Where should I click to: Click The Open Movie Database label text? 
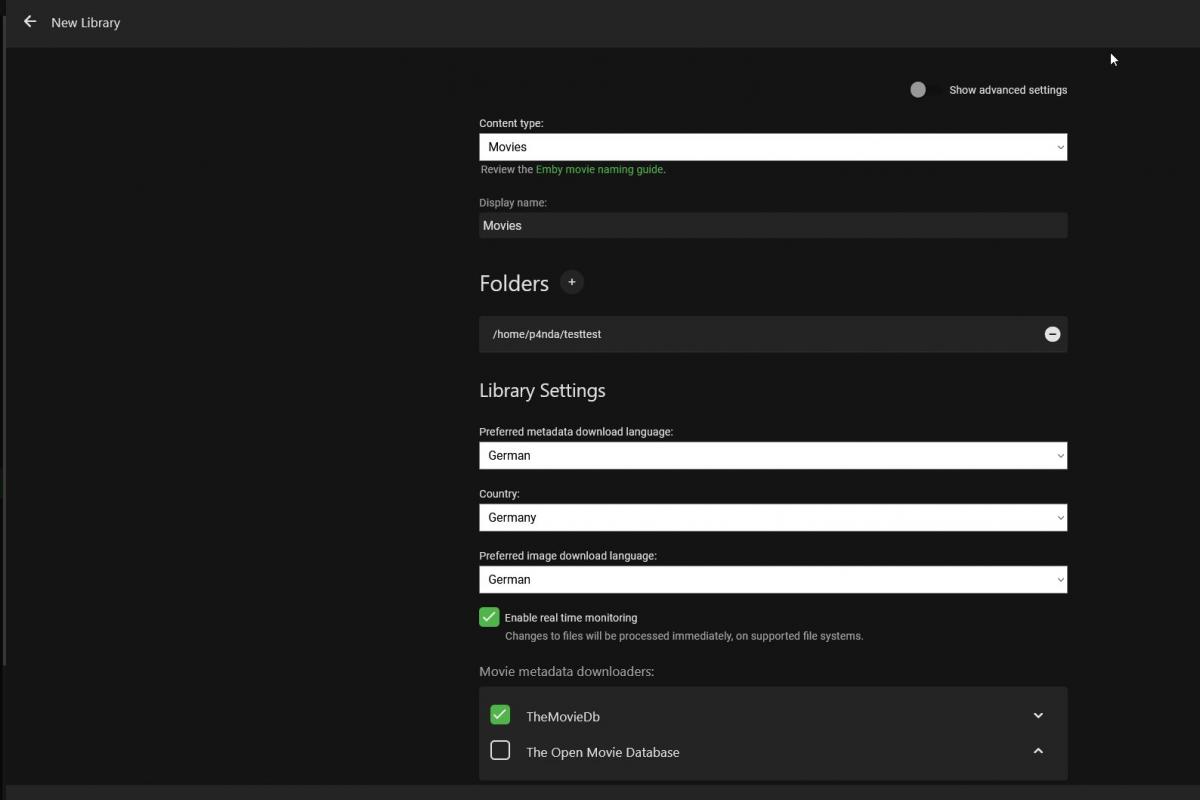pyautogui.click(x=602, y=752)
